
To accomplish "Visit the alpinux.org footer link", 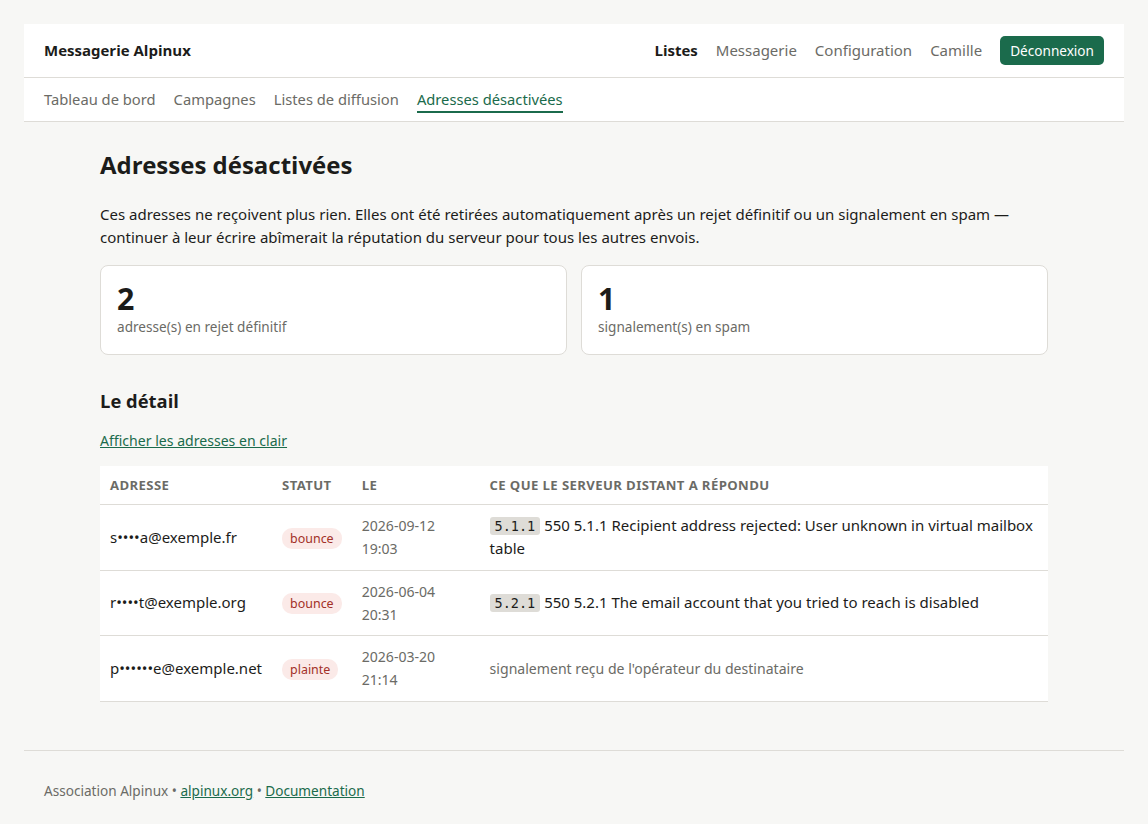I will point(216,791).
